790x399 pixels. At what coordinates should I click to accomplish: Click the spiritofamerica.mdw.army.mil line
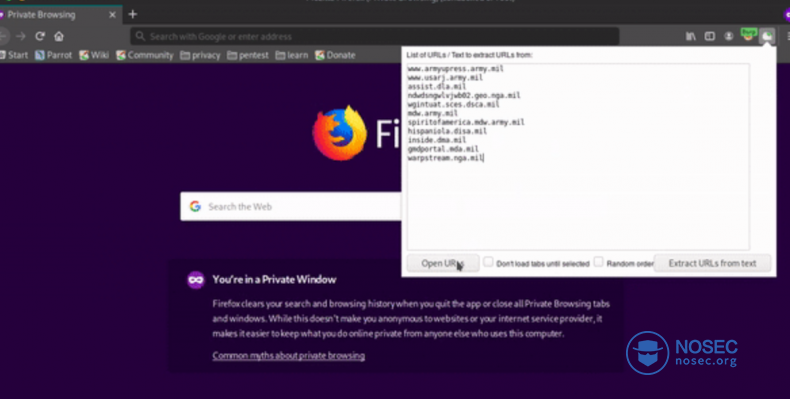(466, 122)
